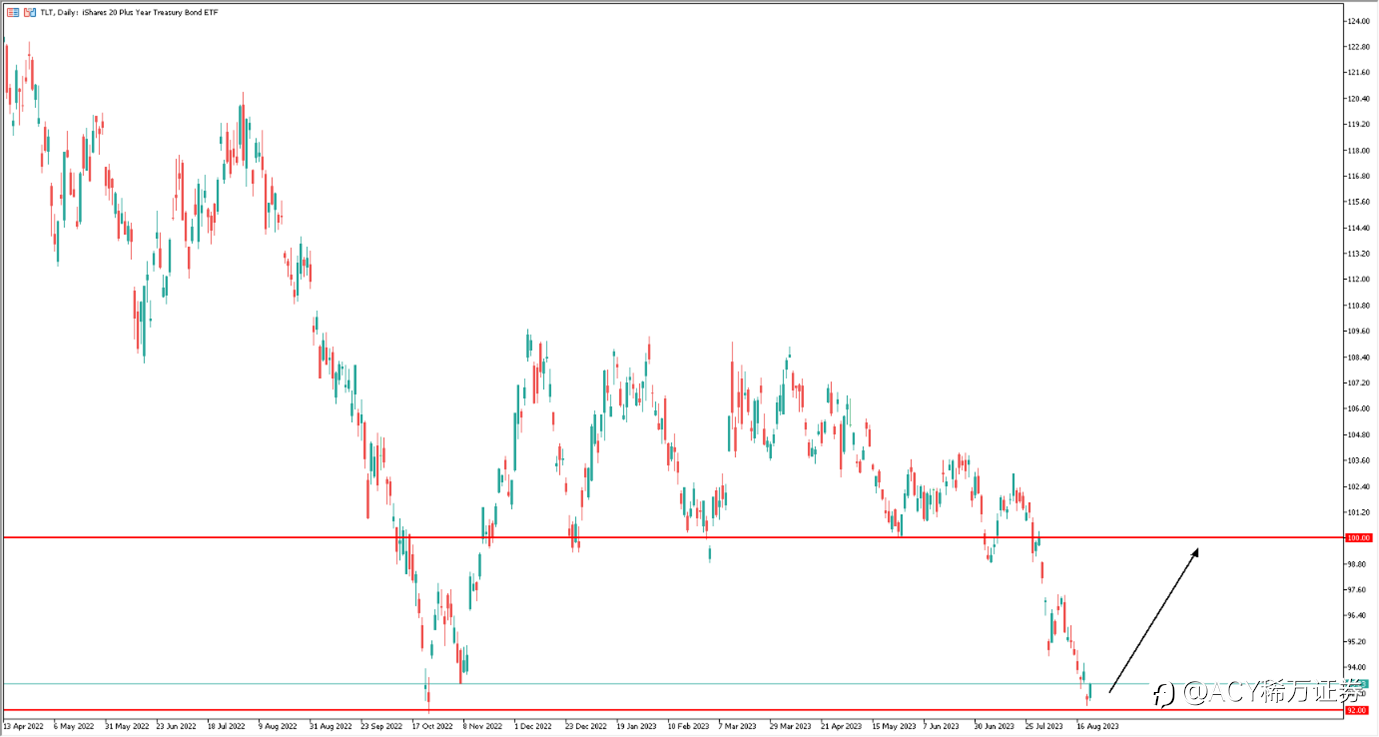Click the 116.80 price axis label
This screenshot has height=737, width=1379.
click(1359, 176)
